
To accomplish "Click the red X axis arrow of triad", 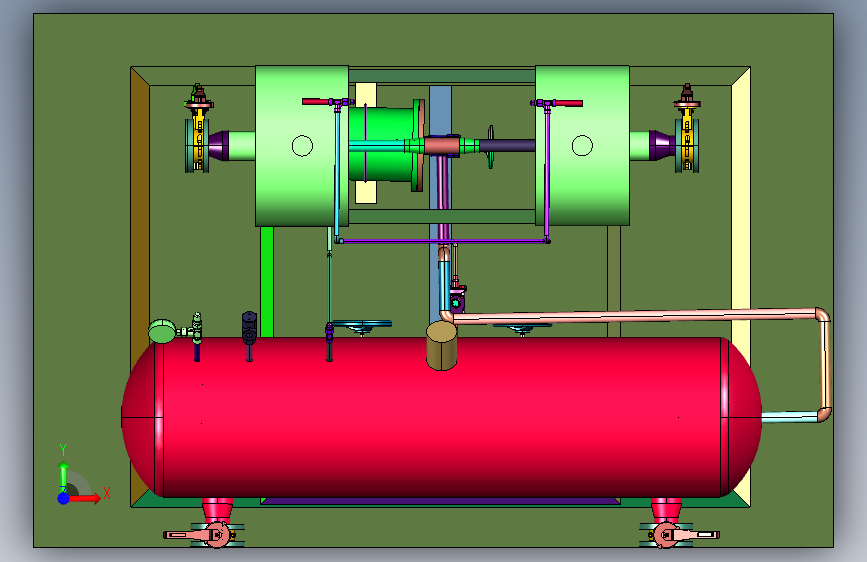I will click(85, 498).
